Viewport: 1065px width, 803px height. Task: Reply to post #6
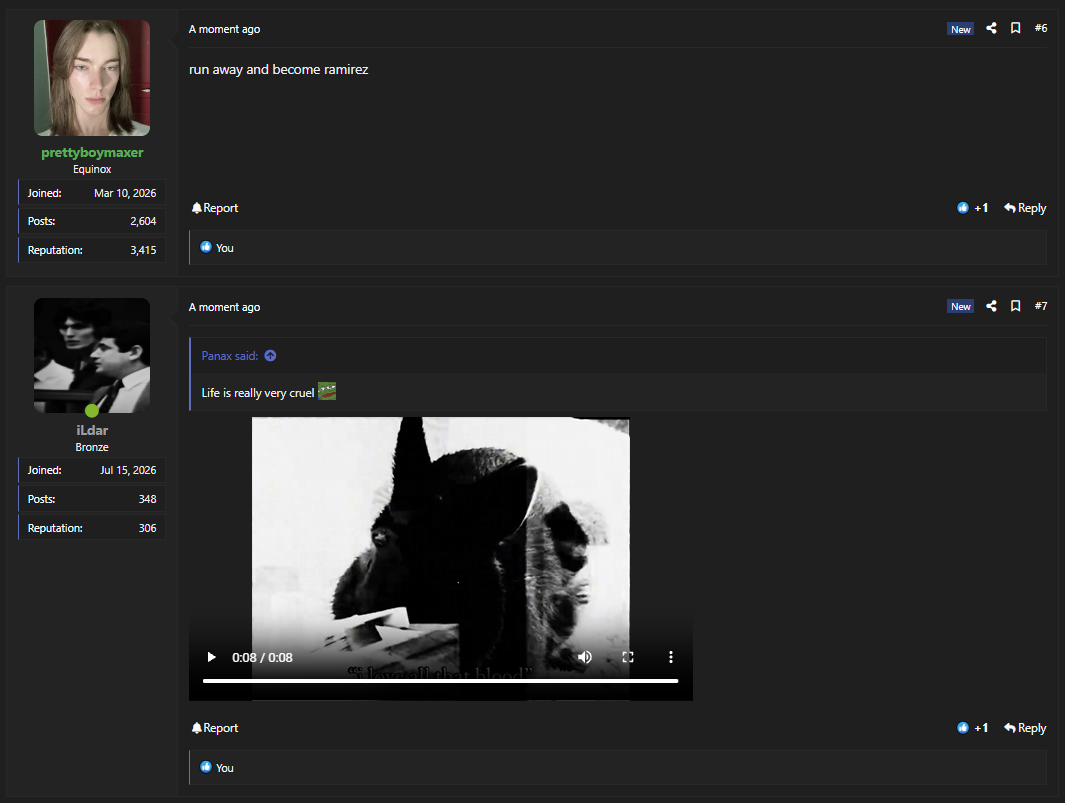coord(1025,208)
